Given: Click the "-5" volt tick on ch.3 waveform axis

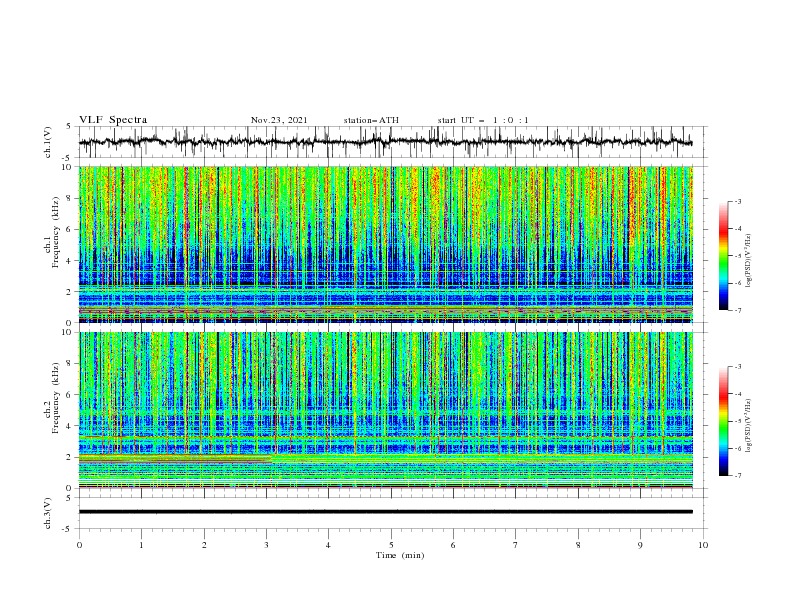Looking at the screenshot, I should [x=68, y=529].
